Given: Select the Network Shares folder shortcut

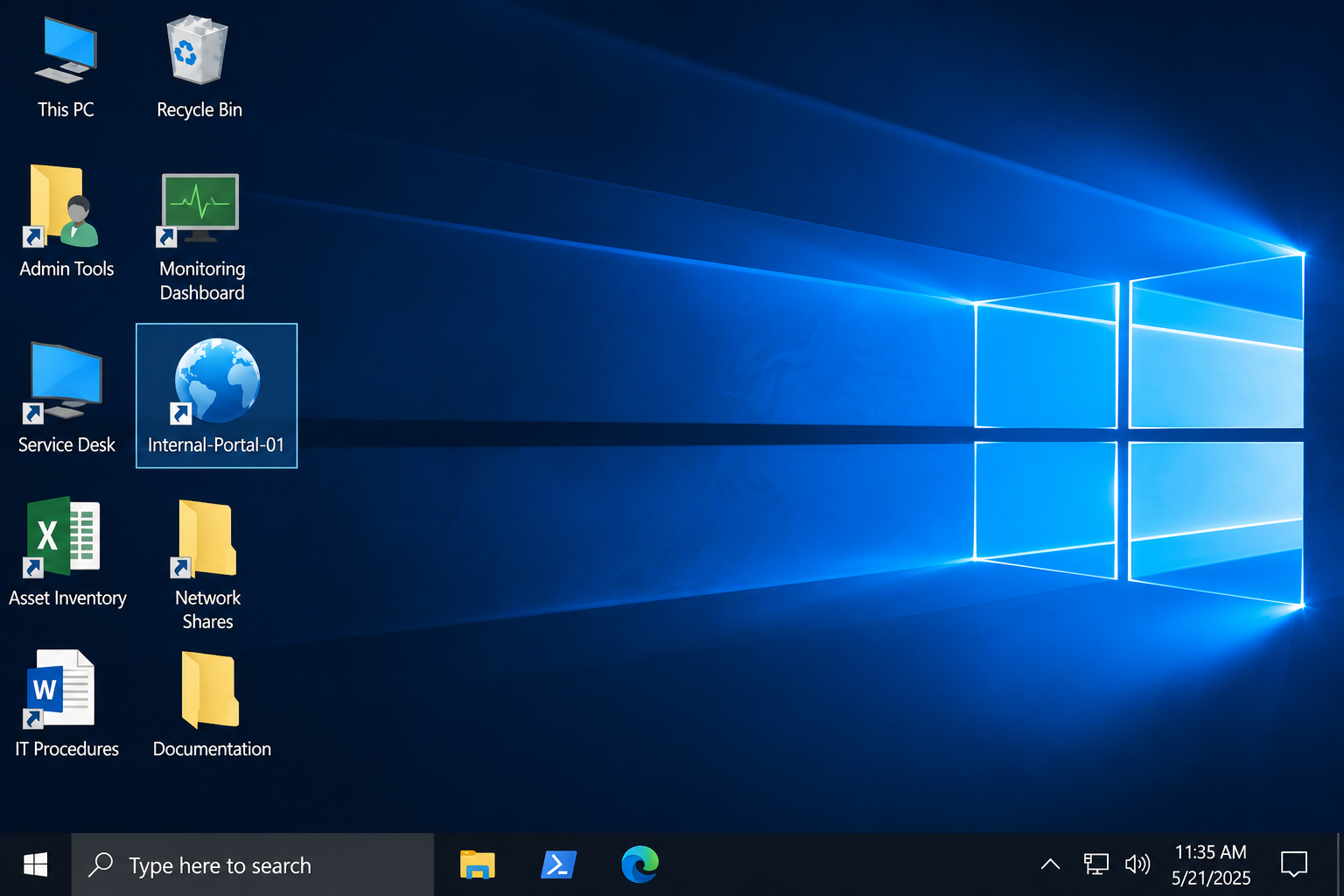Looking at the screenshot, I should [206, 538].
